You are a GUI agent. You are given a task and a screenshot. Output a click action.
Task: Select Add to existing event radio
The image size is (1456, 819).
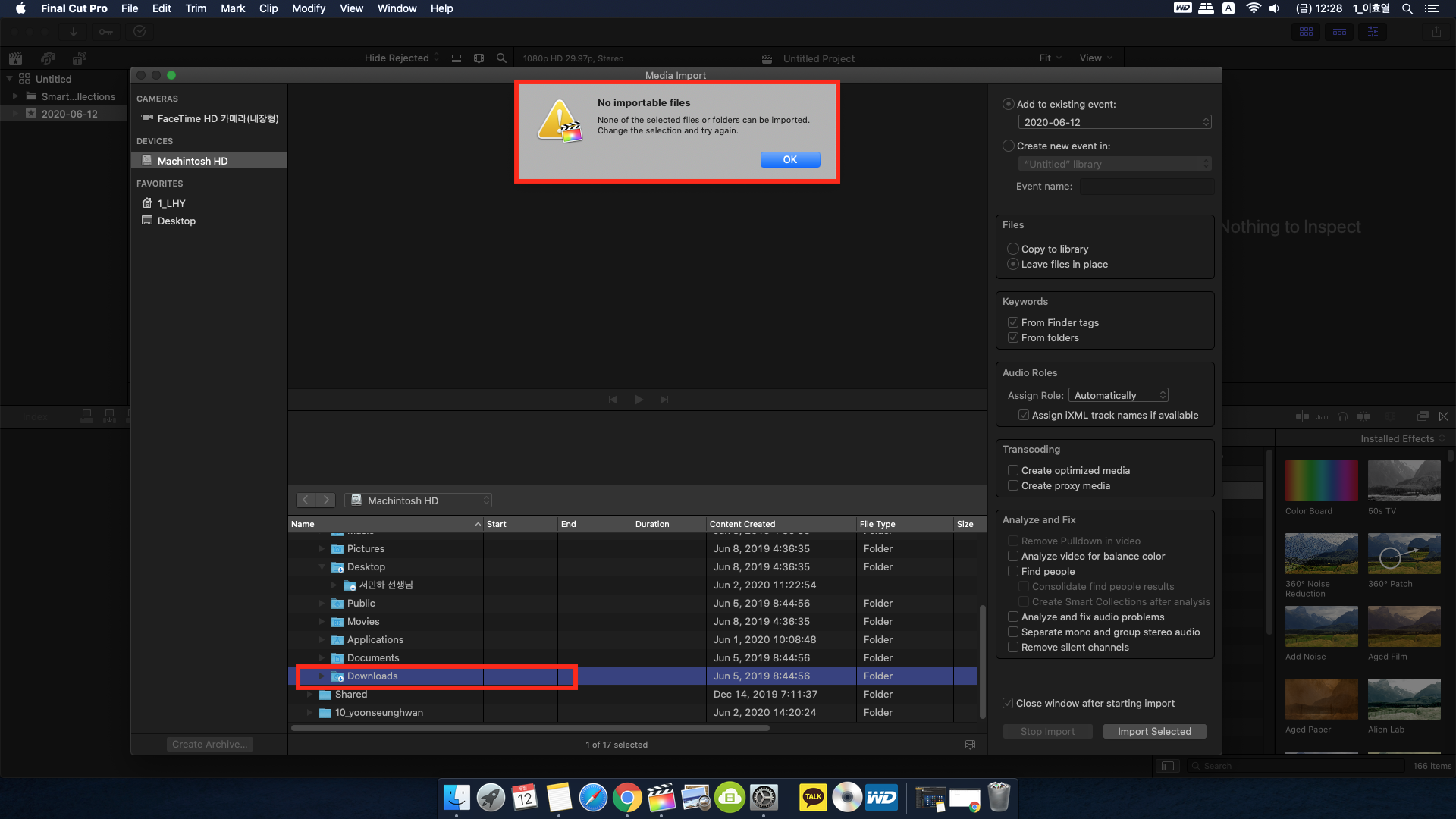[x=1009, y=104]
